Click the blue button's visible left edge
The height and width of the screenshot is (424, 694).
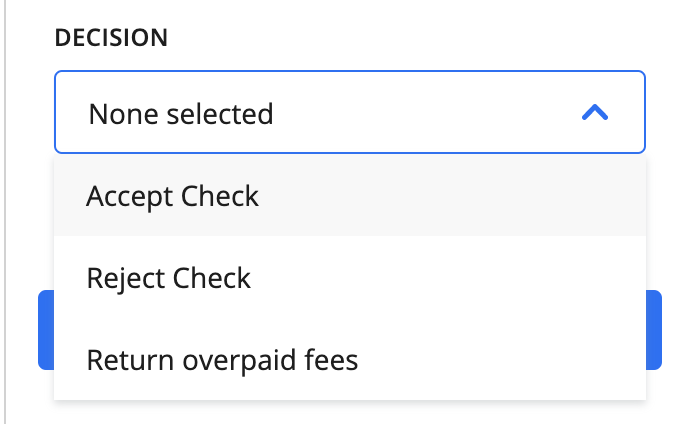(x=46, y=330)
